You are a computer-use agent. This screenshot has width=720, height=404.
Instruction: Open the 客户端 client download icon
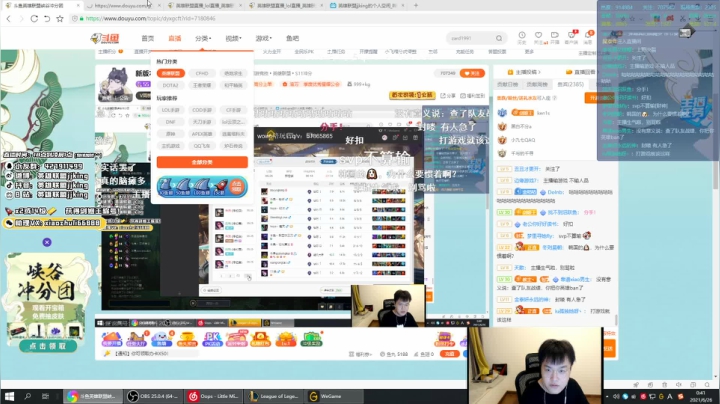coord(571,37)
